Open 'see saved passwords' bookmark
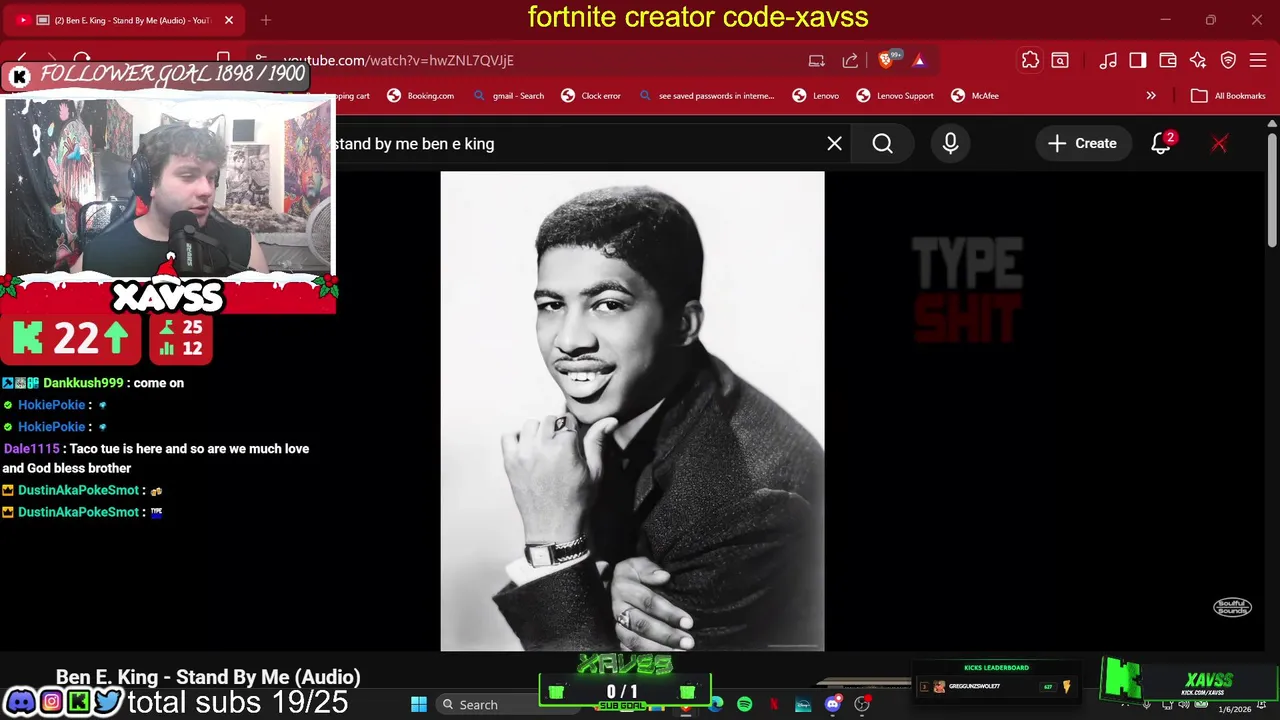Screen dimensions: 1280x720 (706, 96)
